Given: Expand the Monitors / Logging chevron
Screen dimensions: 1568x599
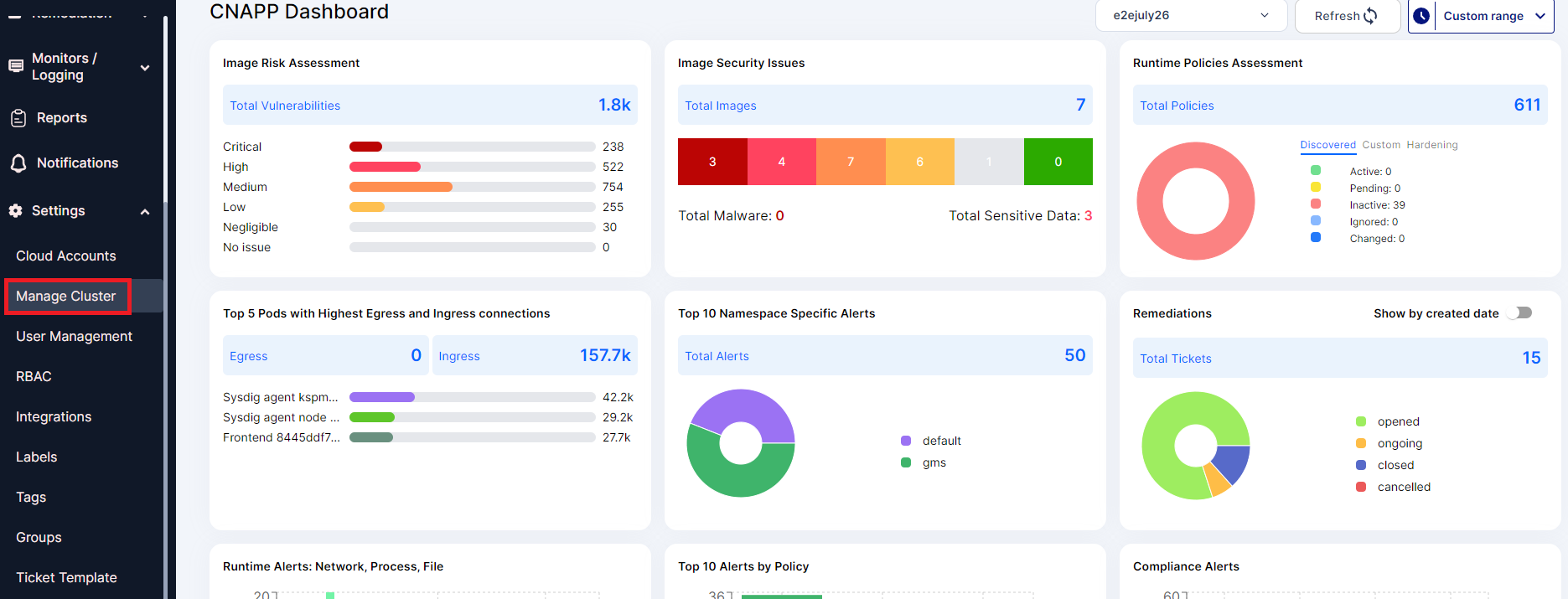Looking at the screenshot, I should coord(145,67).
